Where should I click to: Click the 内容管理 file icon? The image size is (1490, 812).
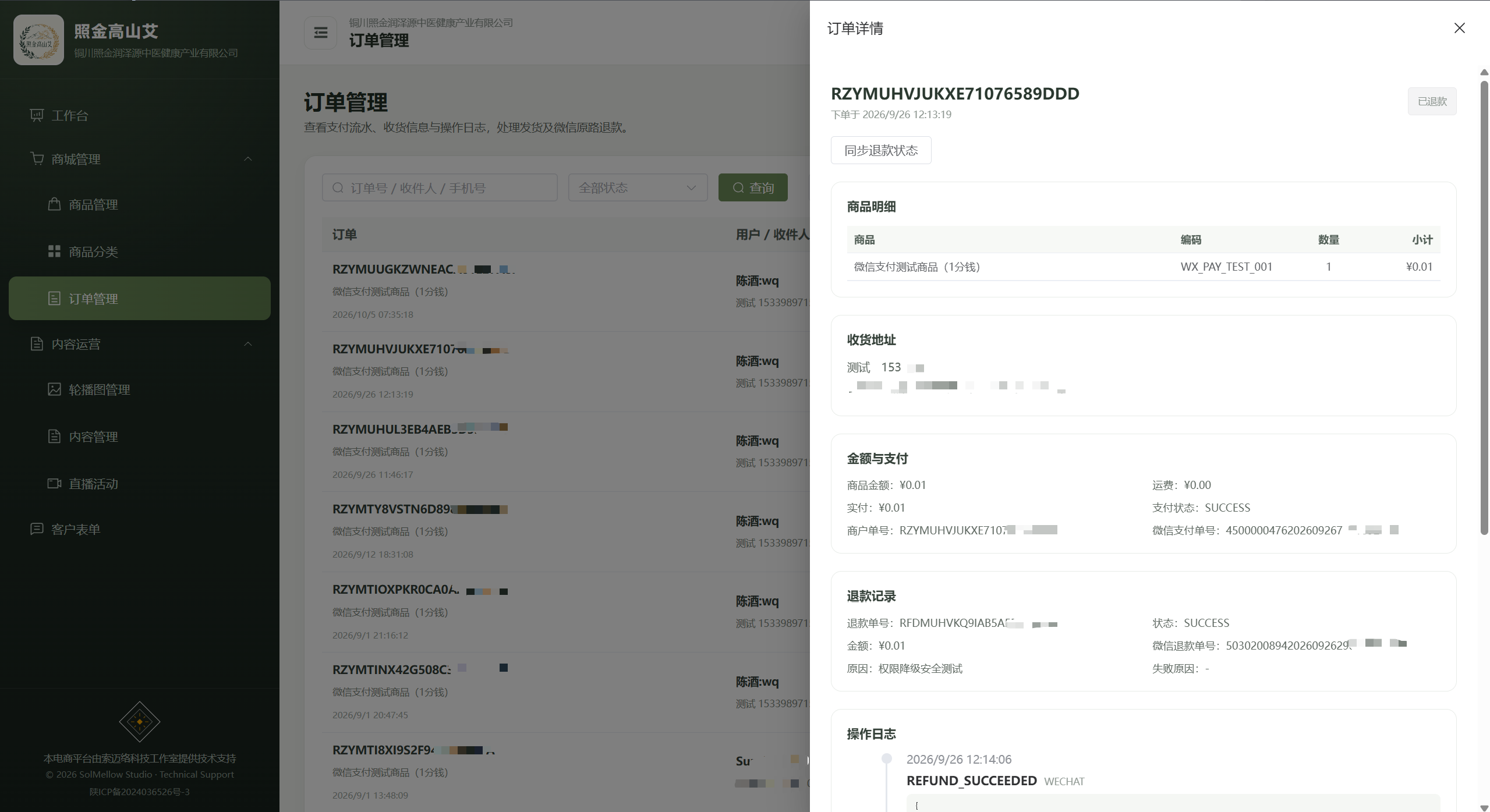[x=54, y=436]
